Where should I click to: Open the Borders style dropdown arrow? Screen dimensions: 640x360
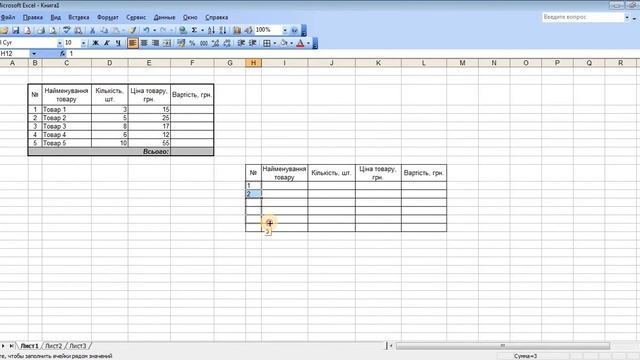[x=275, y=43]
